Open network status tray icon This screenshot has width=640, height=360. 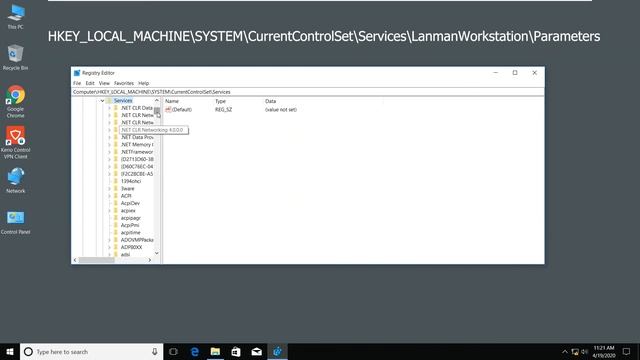[575, 351]
